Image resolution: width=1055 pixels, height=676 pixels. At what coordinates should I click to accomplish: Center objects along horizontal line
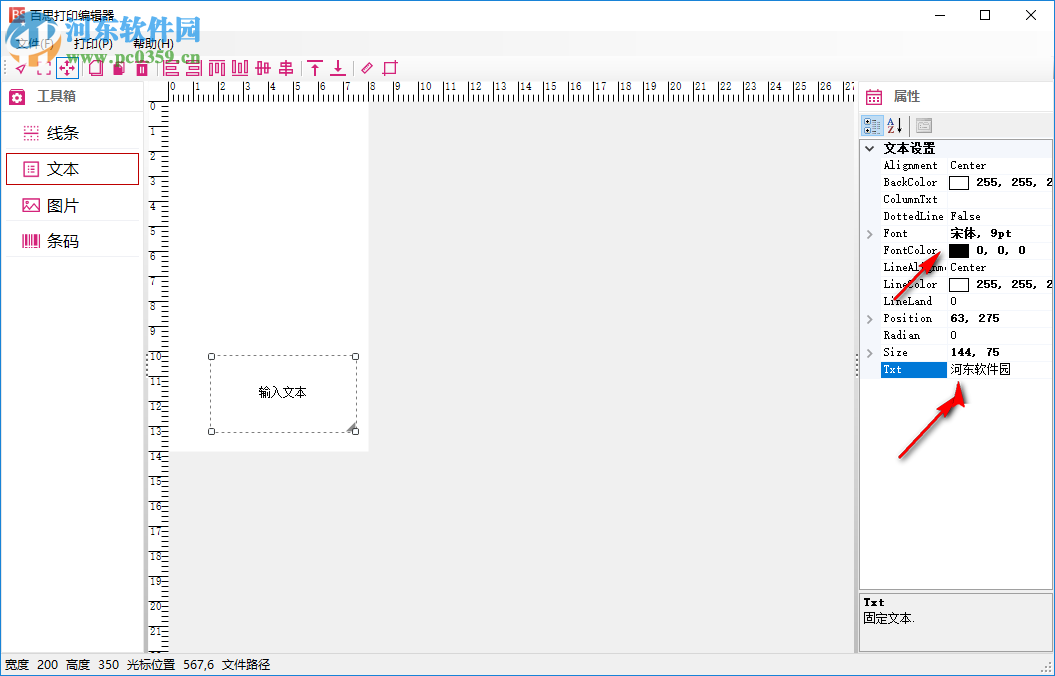[x=263, y=68]
